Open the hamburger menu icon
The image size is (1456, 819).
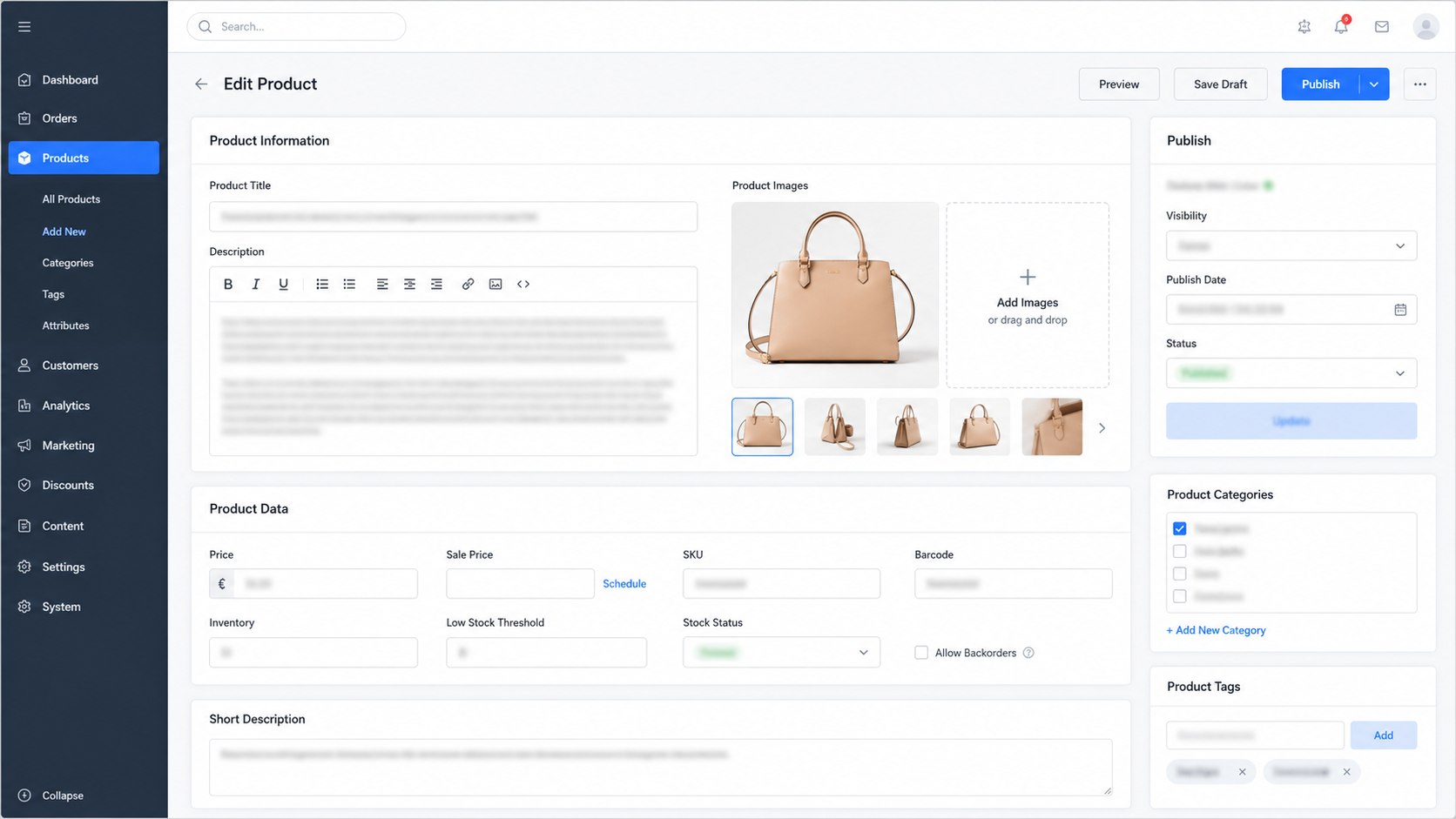tap(24, 27)
